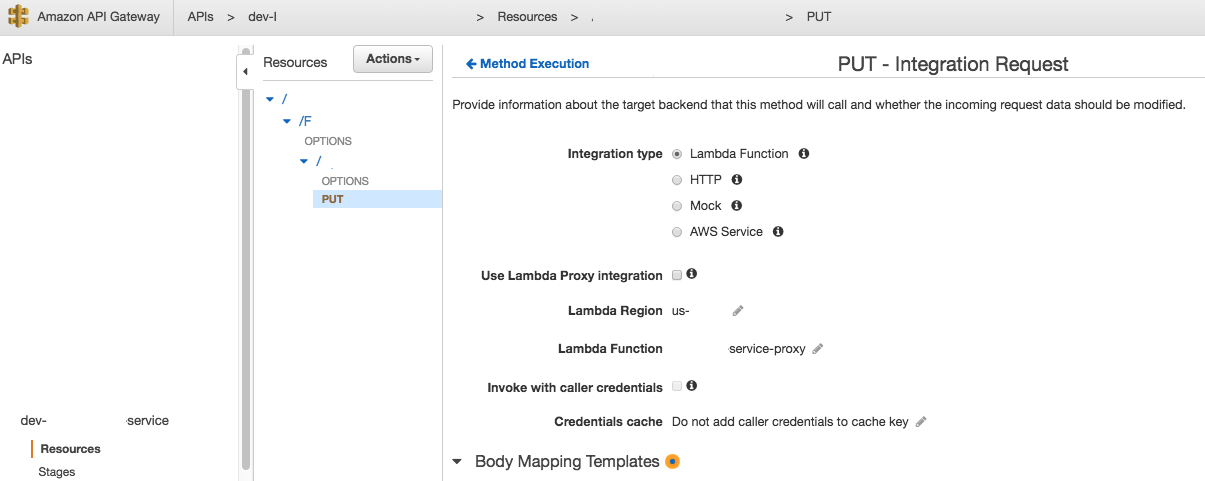Collapse the nested / resource under /F
Image resolution: width=1205 pixels, height=481 pixels.
point(304,161)
